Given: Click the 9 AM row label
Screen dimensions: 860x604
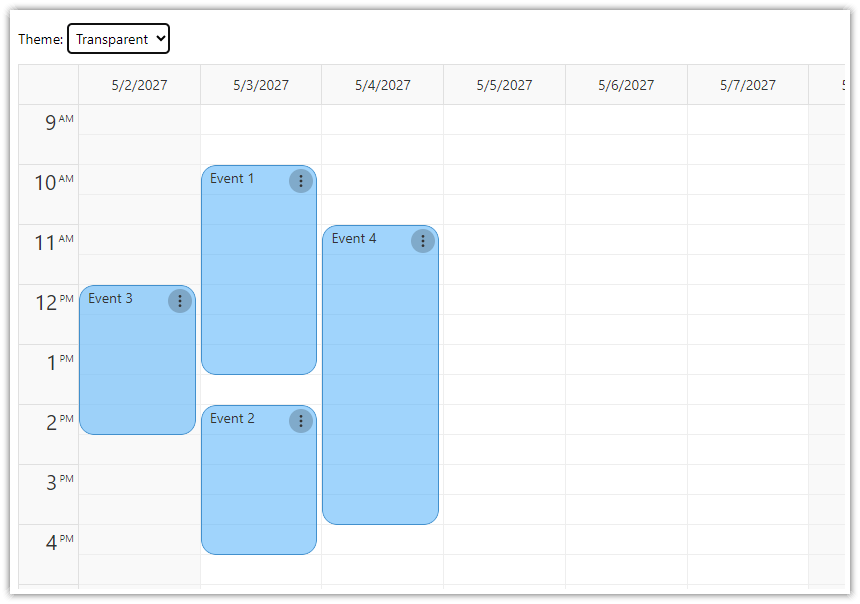Looking at the screenshot, I should (46, 121).
